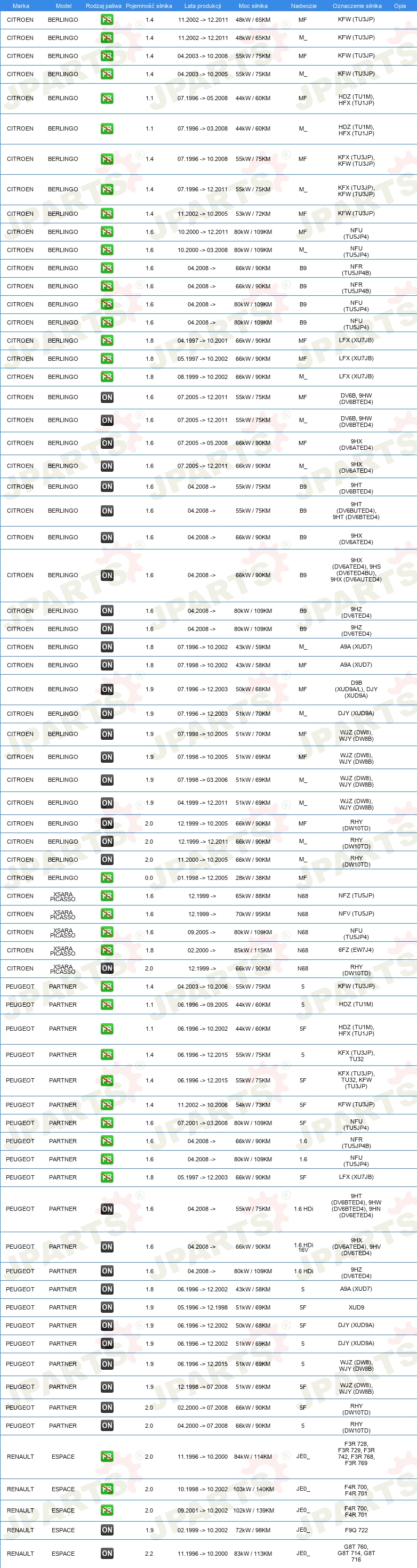Click the 1.6 HDi 16V body cell
This screenshot has width=417, height=1568.
303,1247
